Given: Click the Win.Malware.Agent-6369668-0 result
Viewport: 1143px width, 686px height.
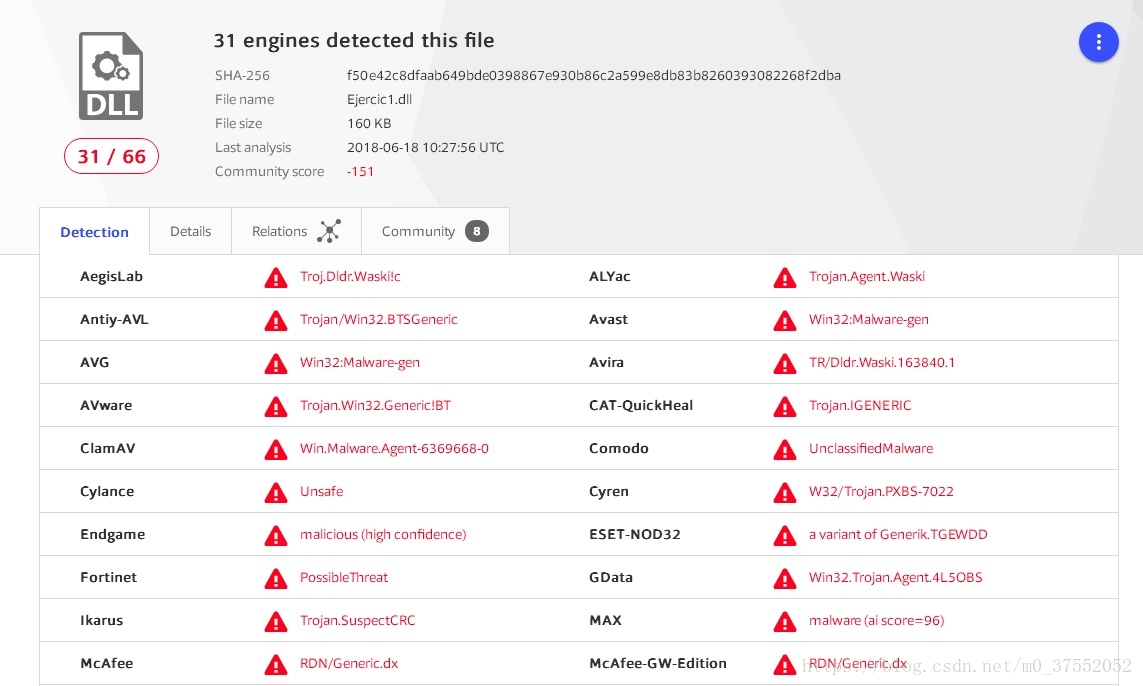Looking at the screenshot, I should tap(394, 448).
